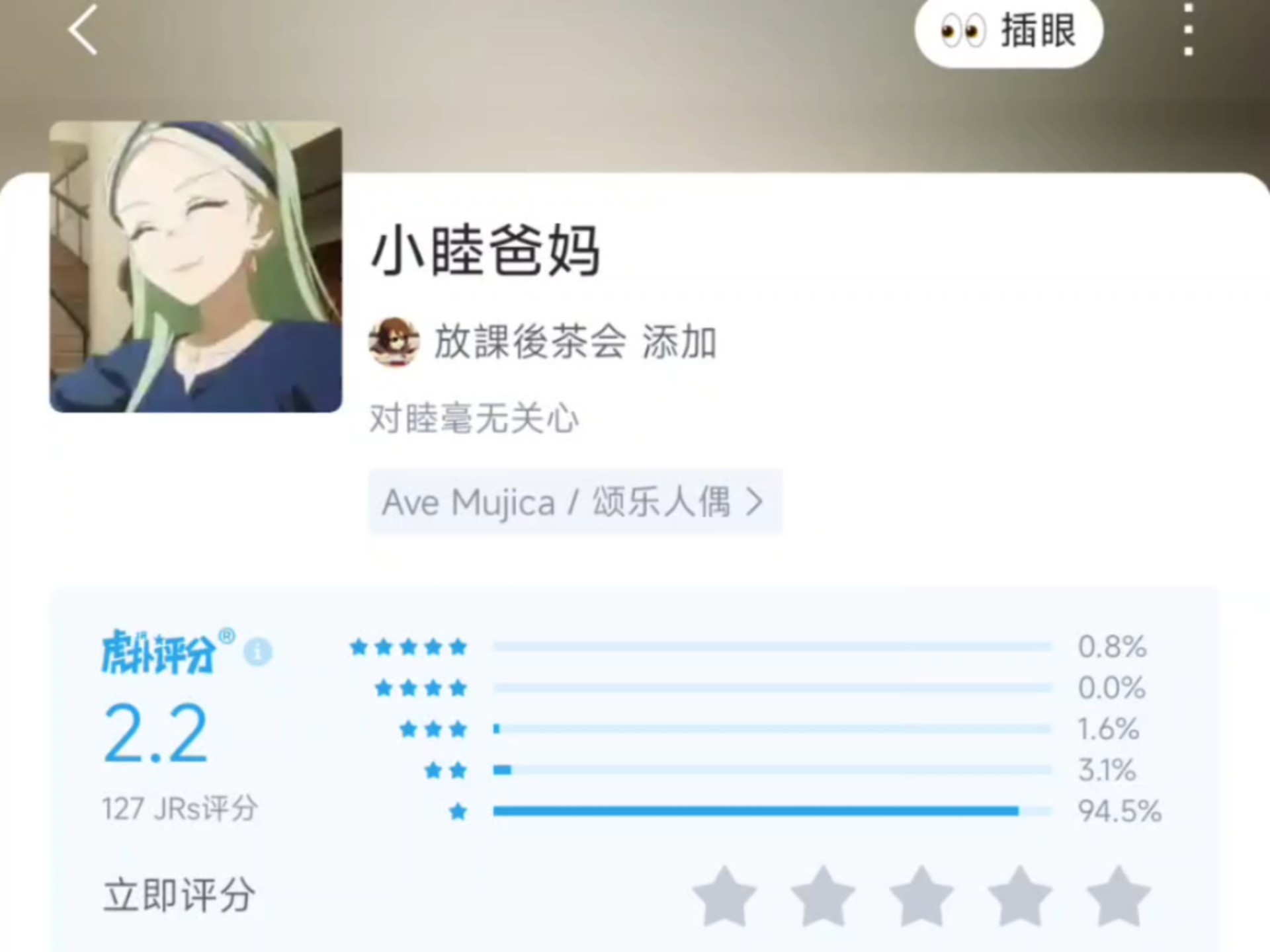Open 放課後茶会 user avatar
Image resolution: width=1270 pixels, height=952 pixels.
pos(394,342)
